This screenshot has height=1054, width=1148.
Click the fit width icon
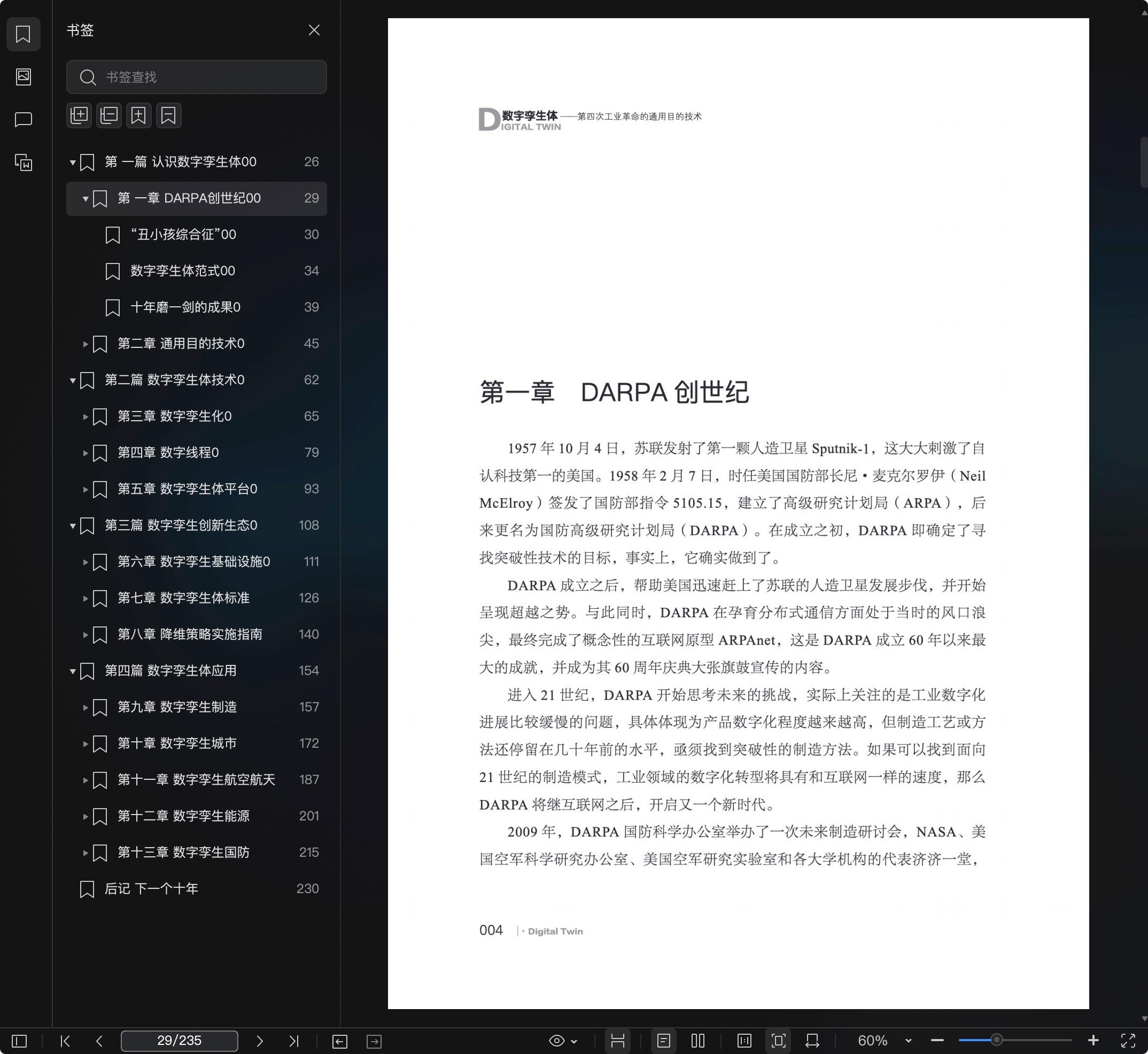point(813,1041)
